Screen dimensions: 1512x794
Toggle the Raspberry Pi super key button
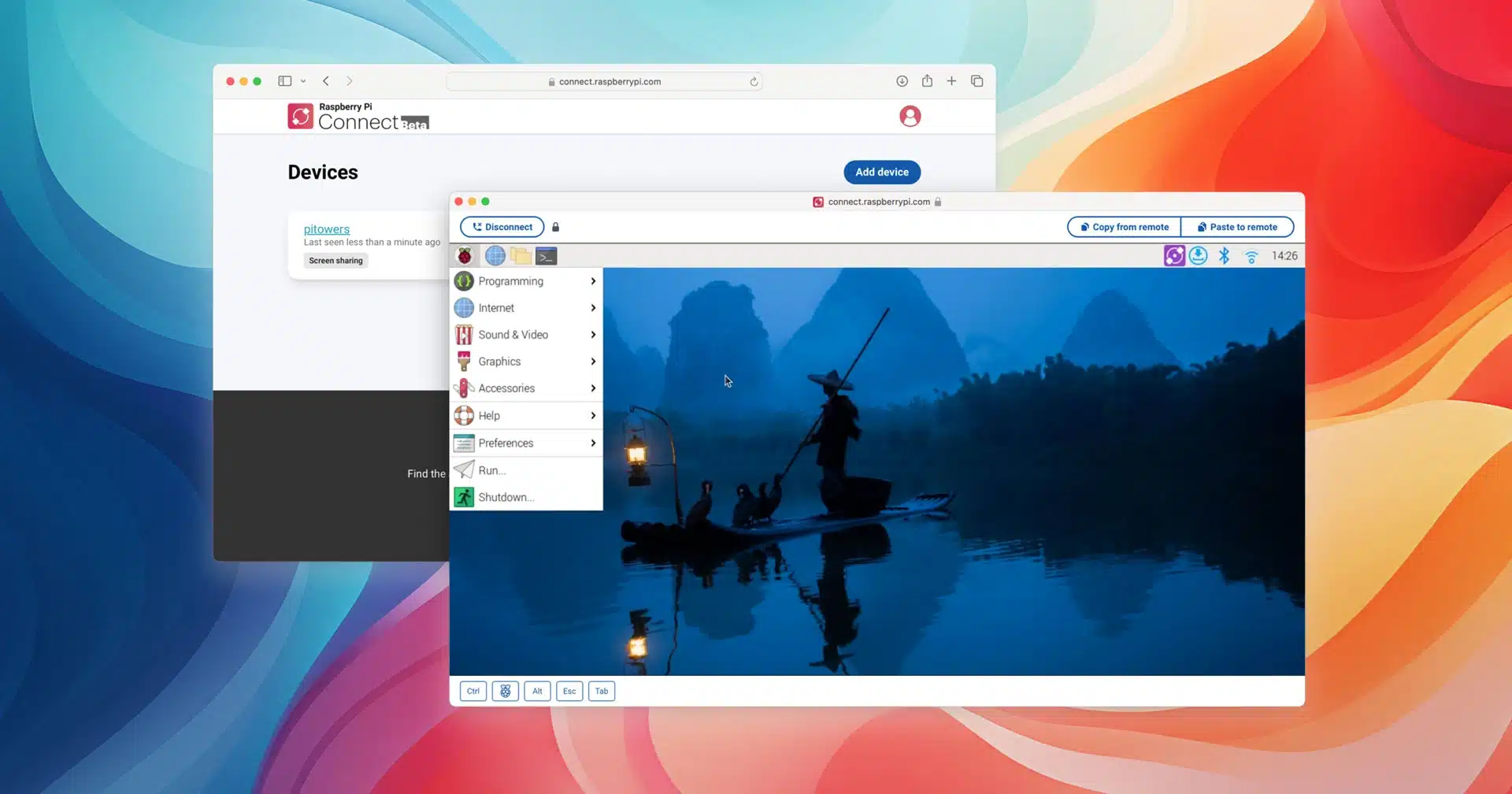click(x=505, y=692)
